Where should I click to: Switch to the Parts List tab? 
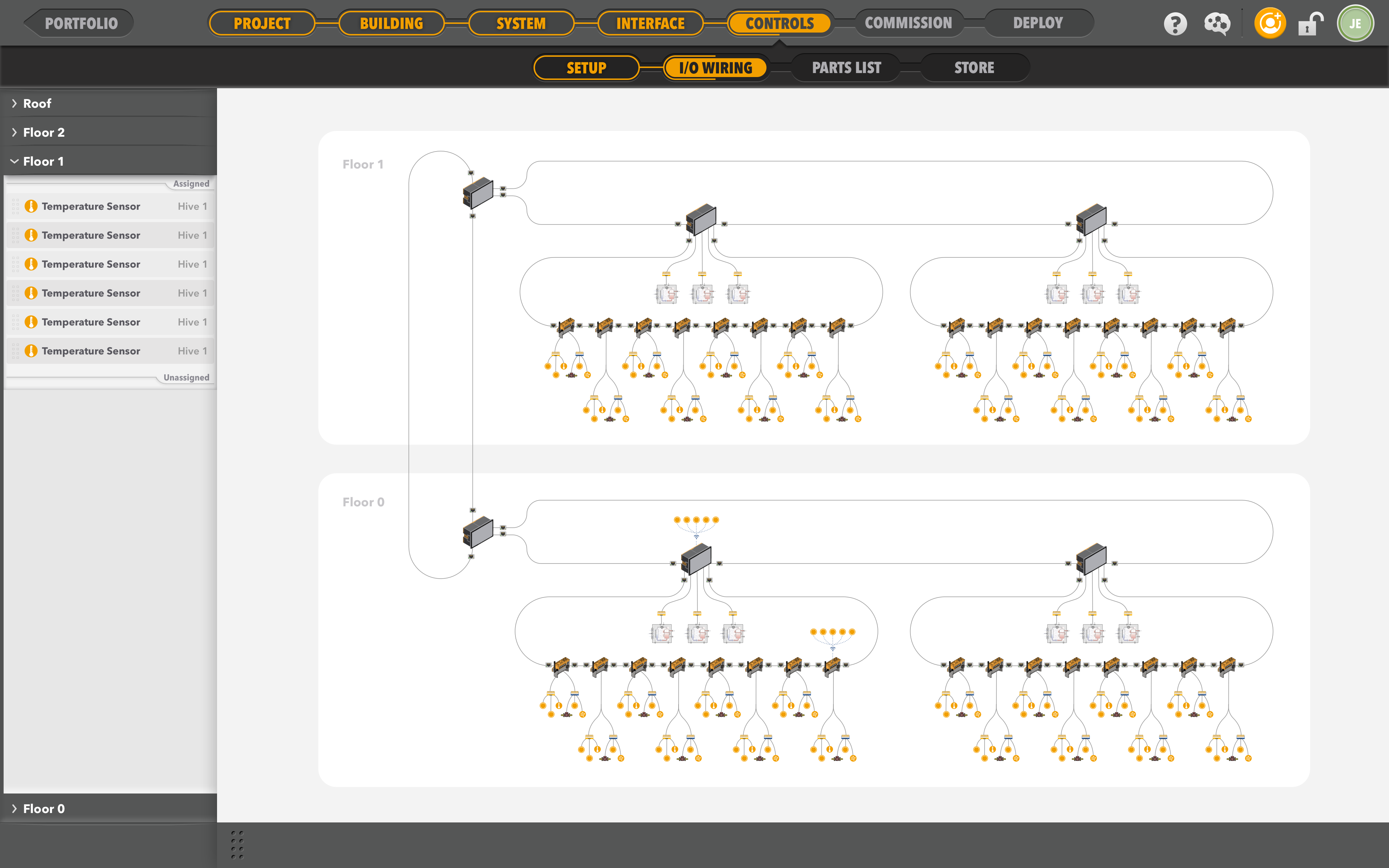coord(846,68)
